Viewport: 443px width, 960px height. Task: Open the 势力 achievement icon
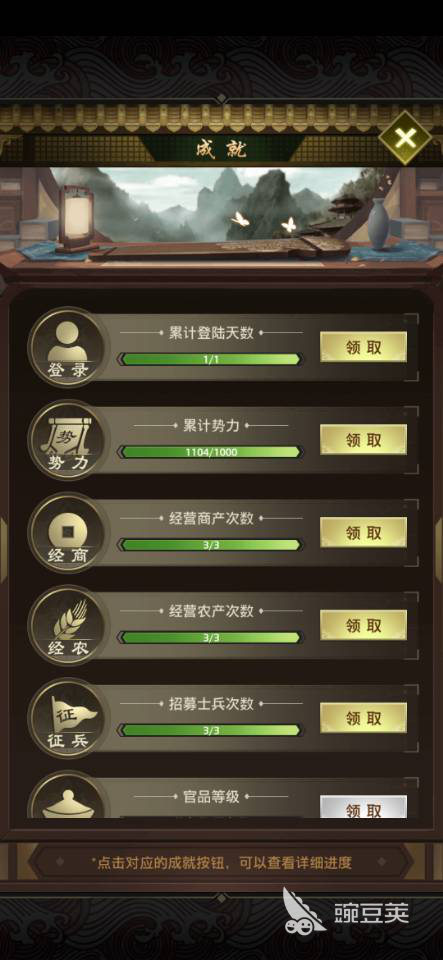tap(68, 440)
